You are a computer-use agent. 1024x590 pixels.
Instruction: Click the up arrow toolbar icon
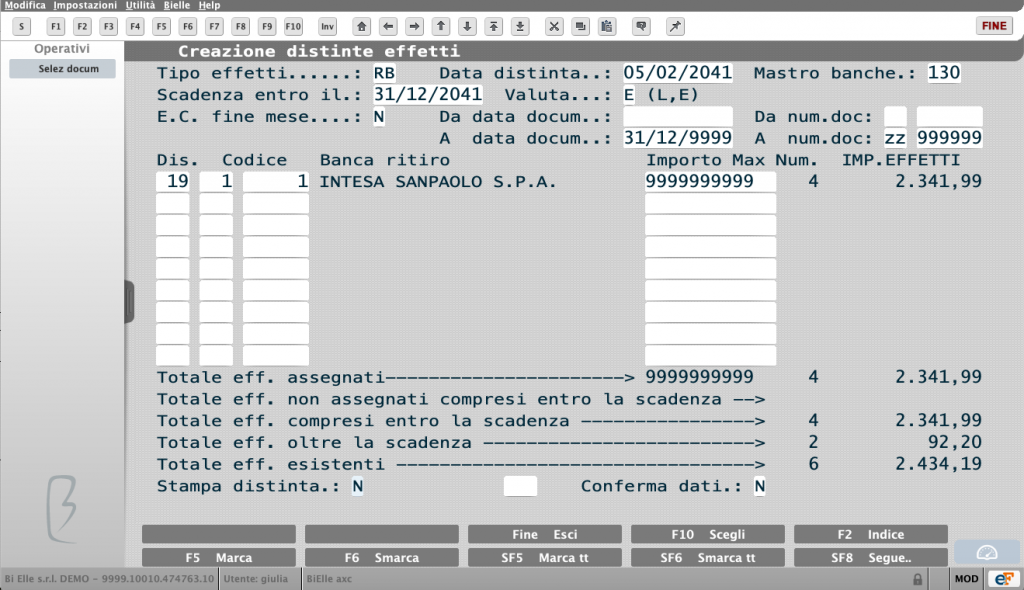(x=441, y=27)
